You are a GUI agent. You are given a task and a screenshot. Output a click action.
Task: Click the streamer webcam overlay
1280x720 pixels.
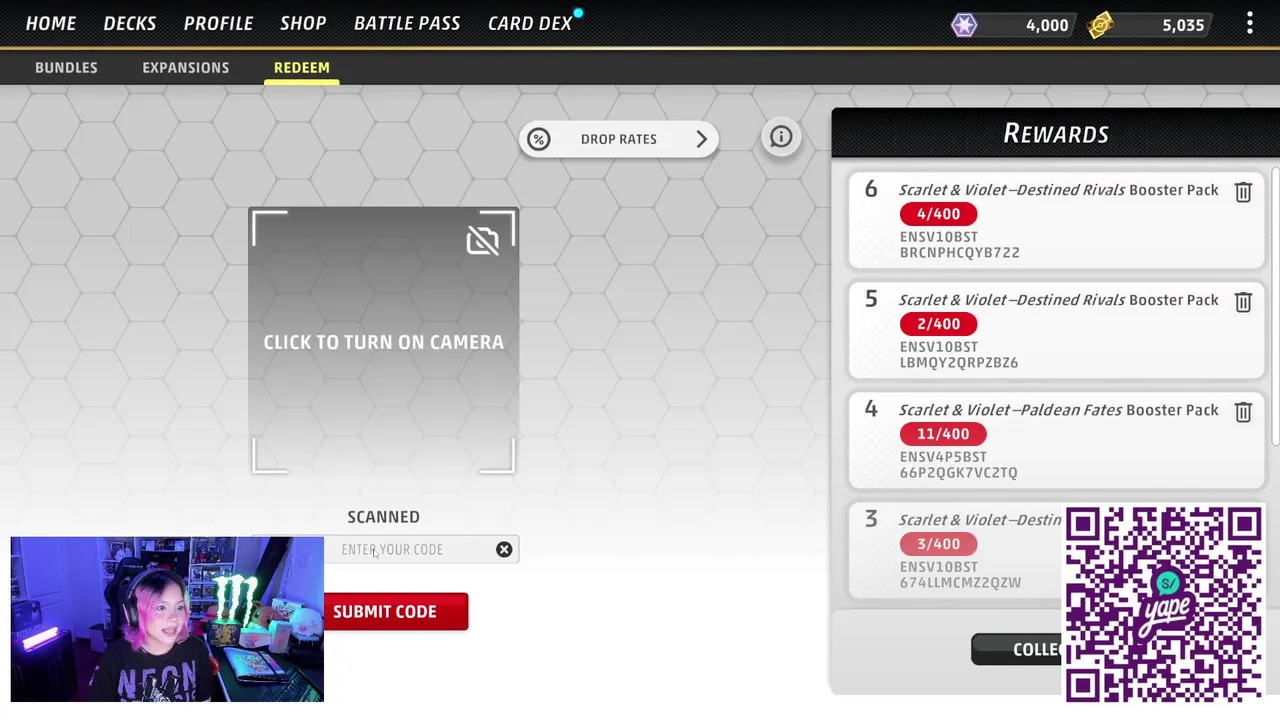(x=167, y=619)
